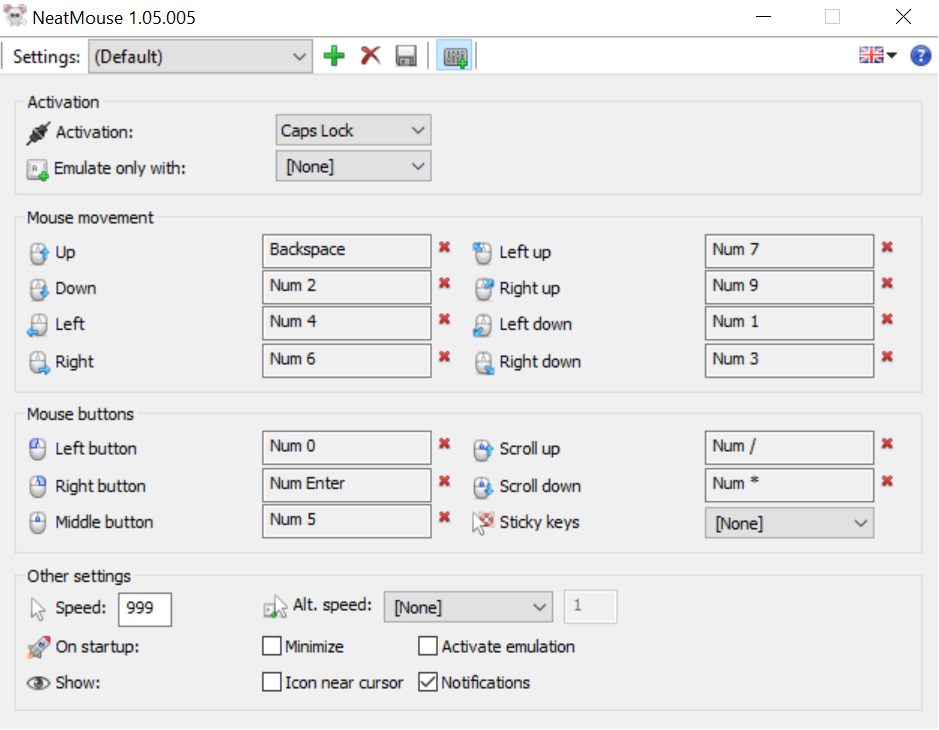Click the eye icon next to Show
Screen dimensions: 939x730
[38, 683]
